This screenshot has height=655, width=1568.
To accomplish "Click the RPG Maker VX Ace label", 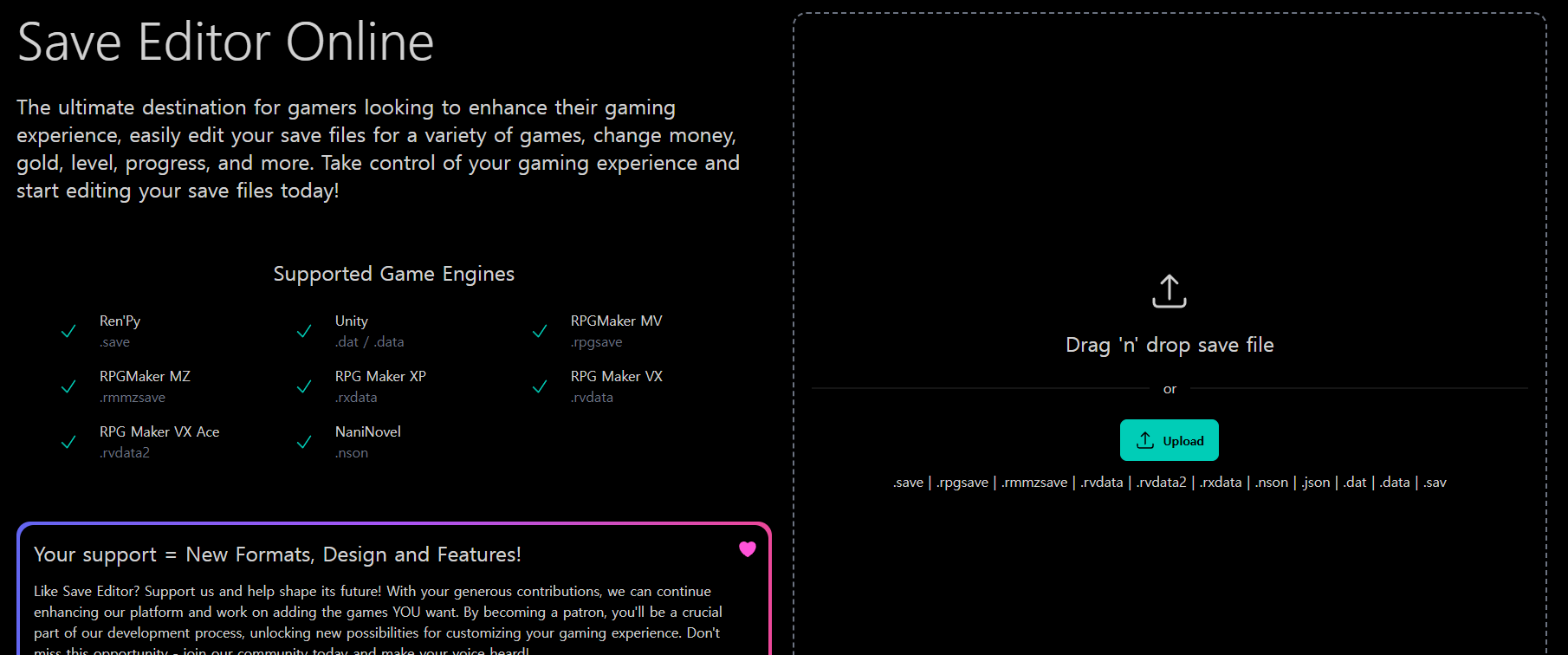I will 159,431.
